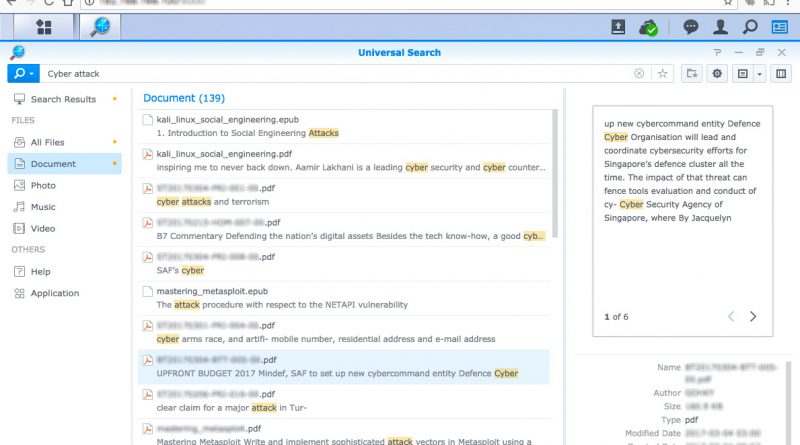This screenshot has width=800, height=445.
Task: Open the notifications chat bubble icon
Action: coord(690,27)
